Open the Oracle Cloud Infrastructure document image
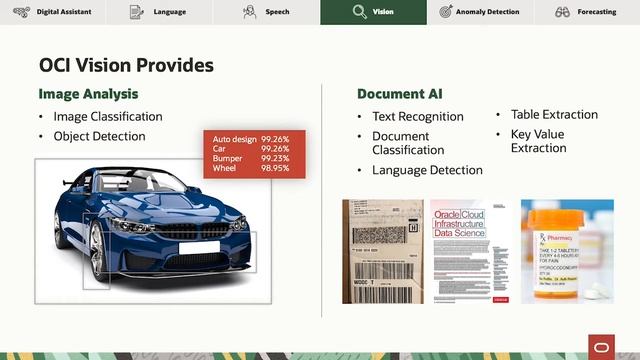 [470, 251]
